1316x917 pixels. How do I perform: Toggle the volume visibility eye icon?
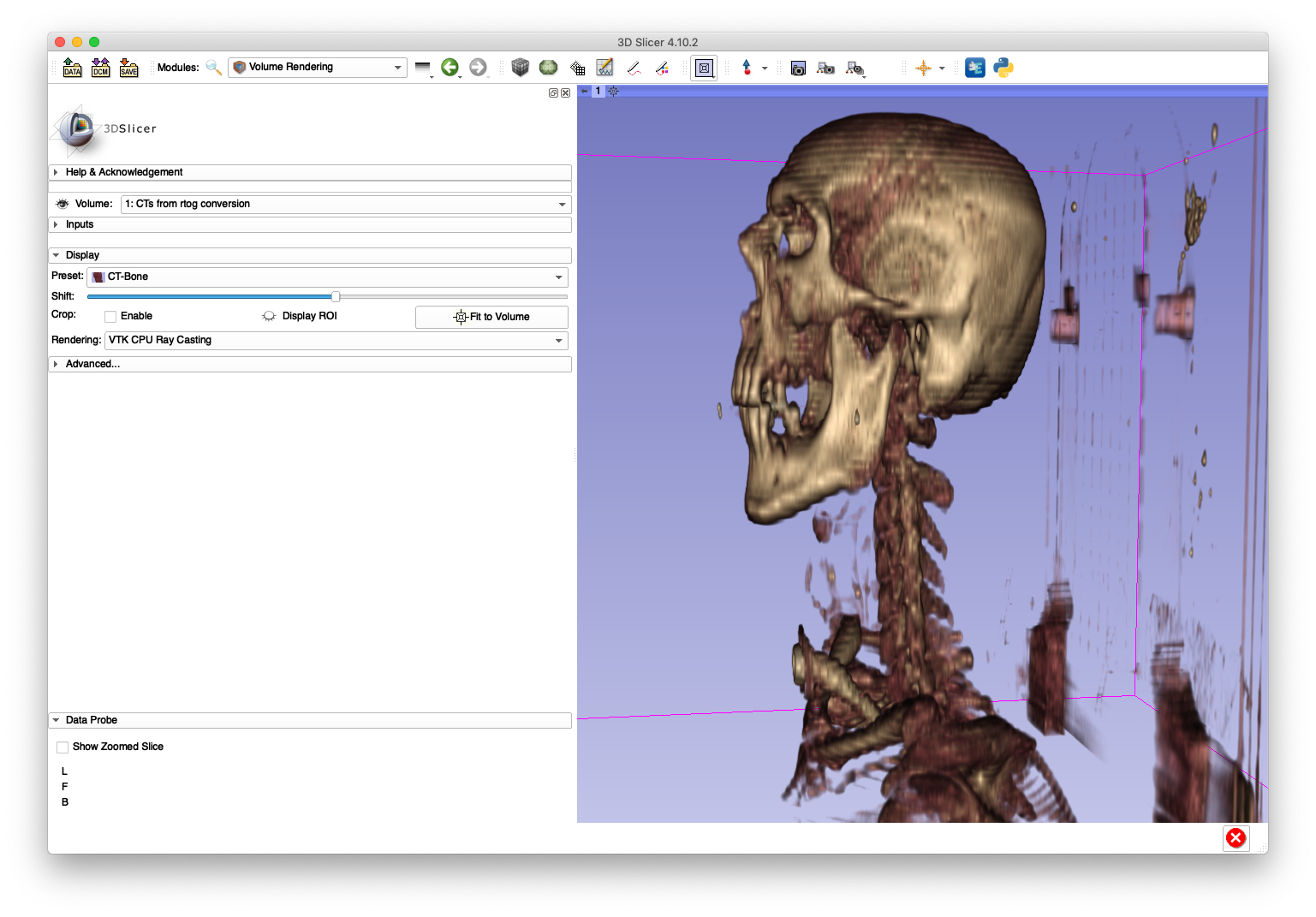[x=61, y=204]
